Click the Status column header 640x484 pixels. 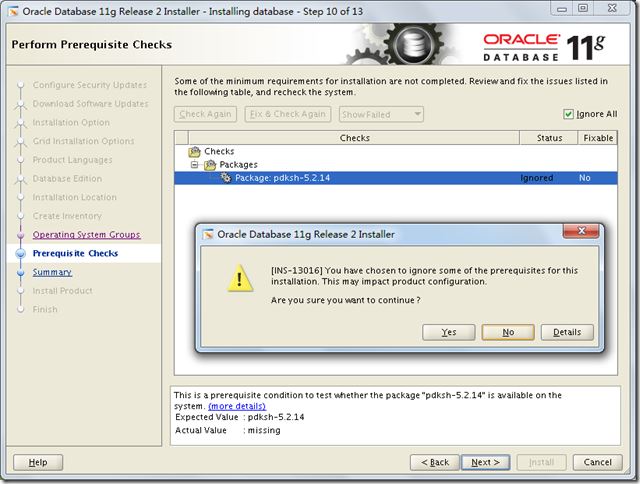pos(549,138)
